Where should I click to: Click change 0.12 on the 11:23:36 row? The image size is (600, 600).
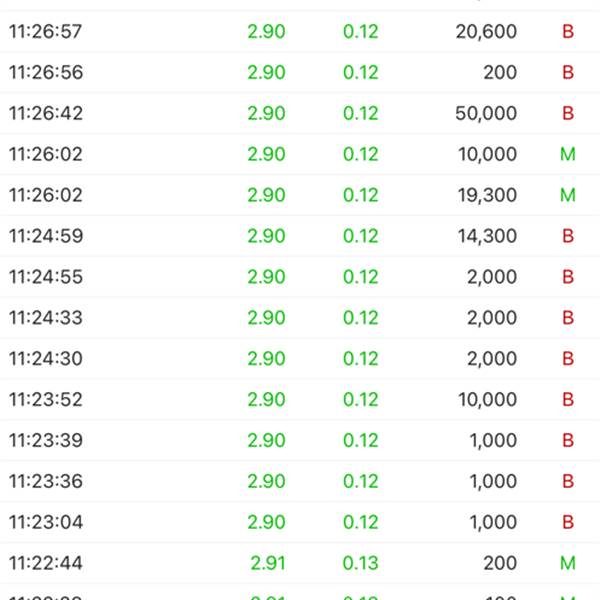point(360,481)
